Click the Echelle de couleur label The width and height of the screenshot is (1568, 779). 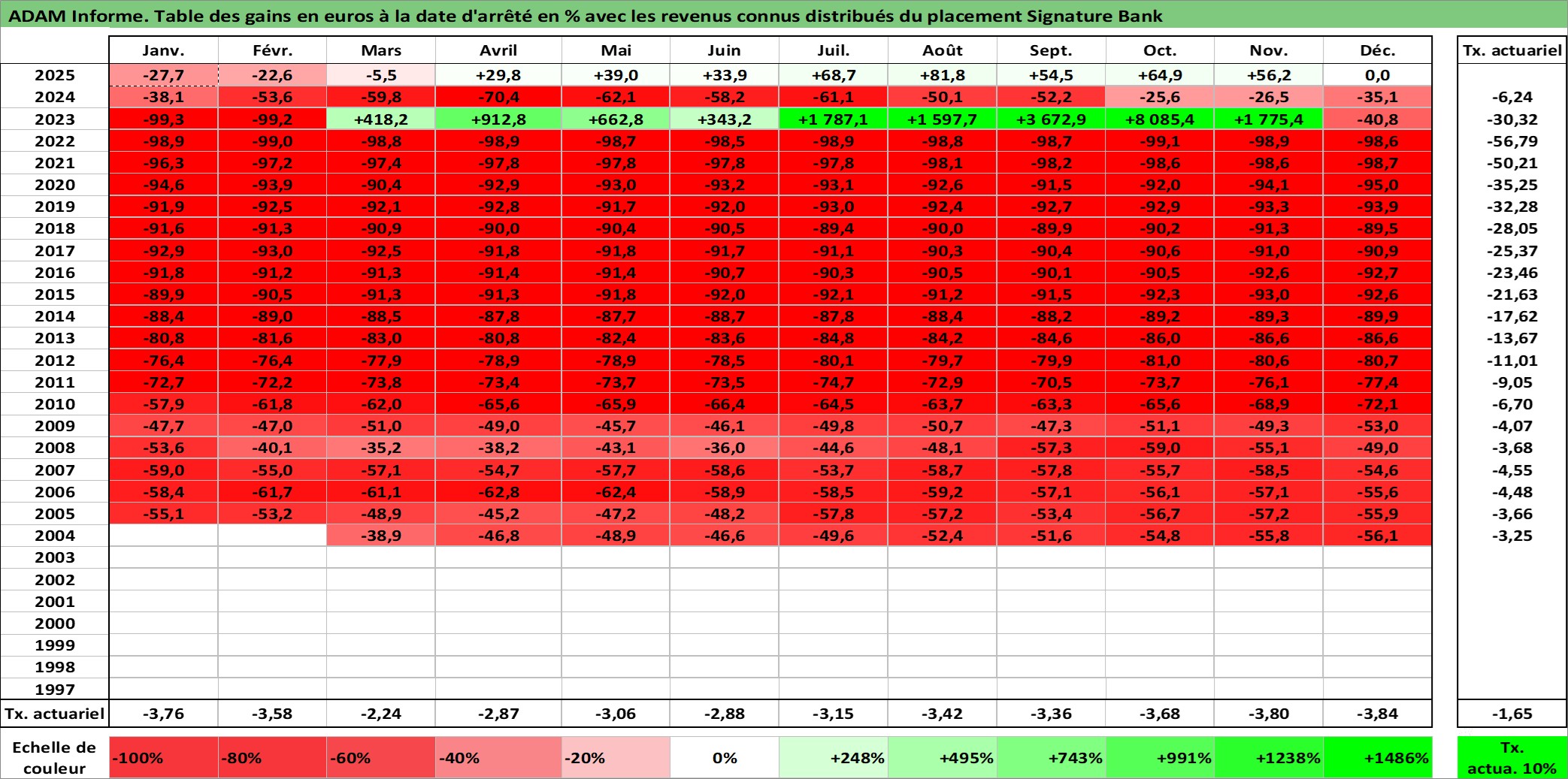[x=54, y=757]
